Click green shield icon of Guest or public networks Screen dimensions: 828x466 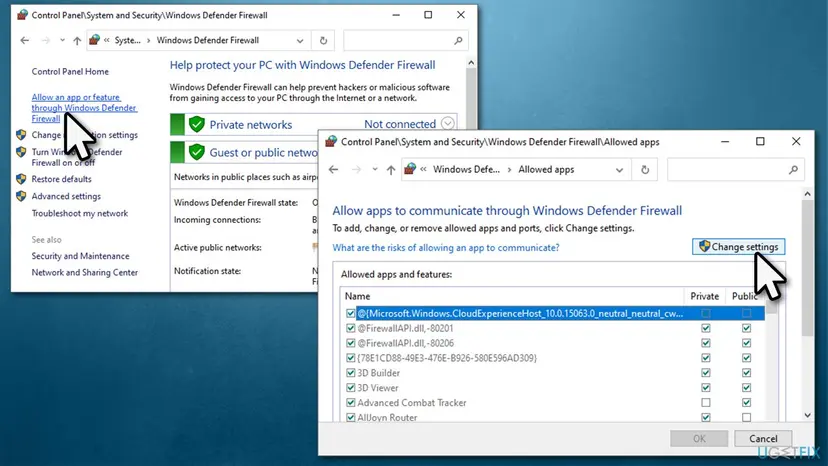click(196, 152)
